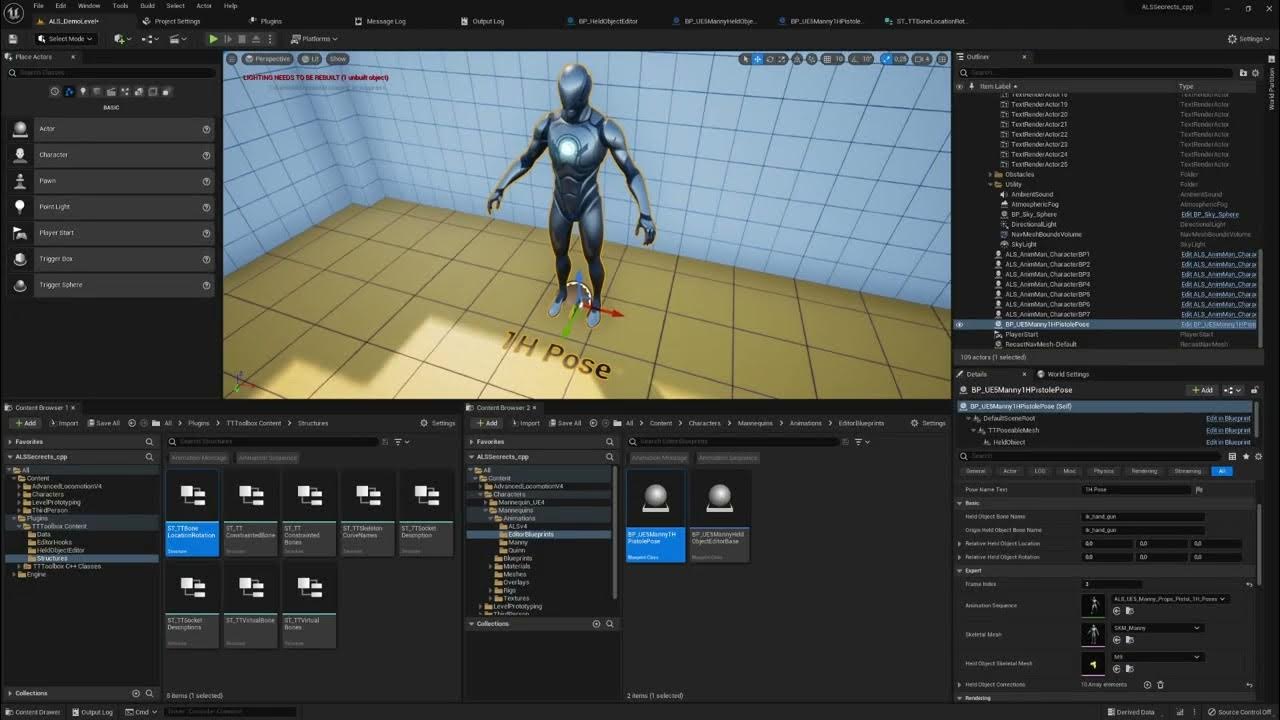Click the Outliner create folder icon

(1243, 73)
